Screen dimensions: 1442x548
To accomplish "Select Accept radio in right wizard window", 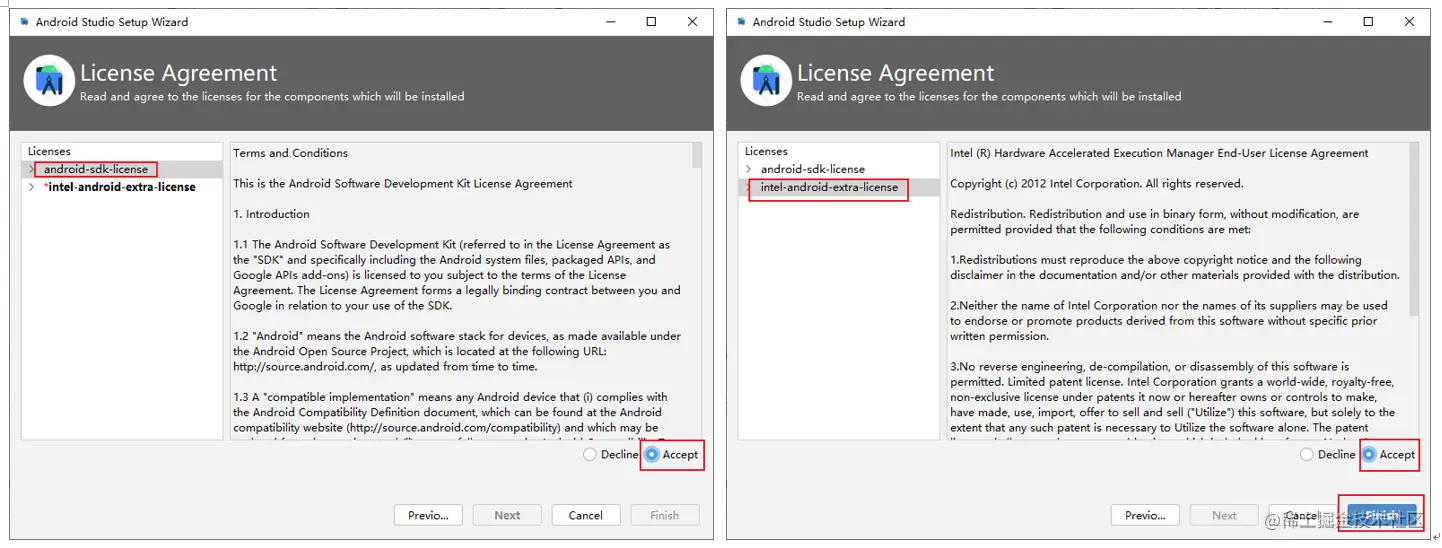I will 1369,454.
